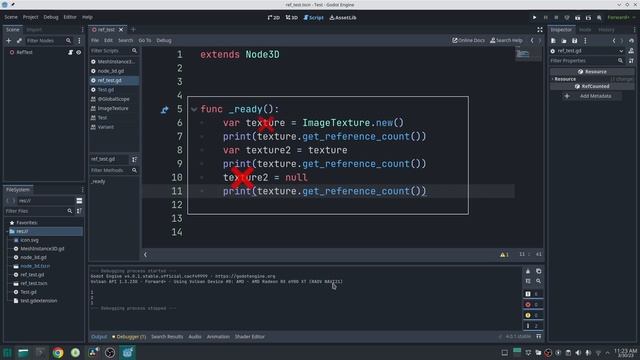Open script editor File menu
Viewport: 640px width, 360px height.
coord(95,40)
